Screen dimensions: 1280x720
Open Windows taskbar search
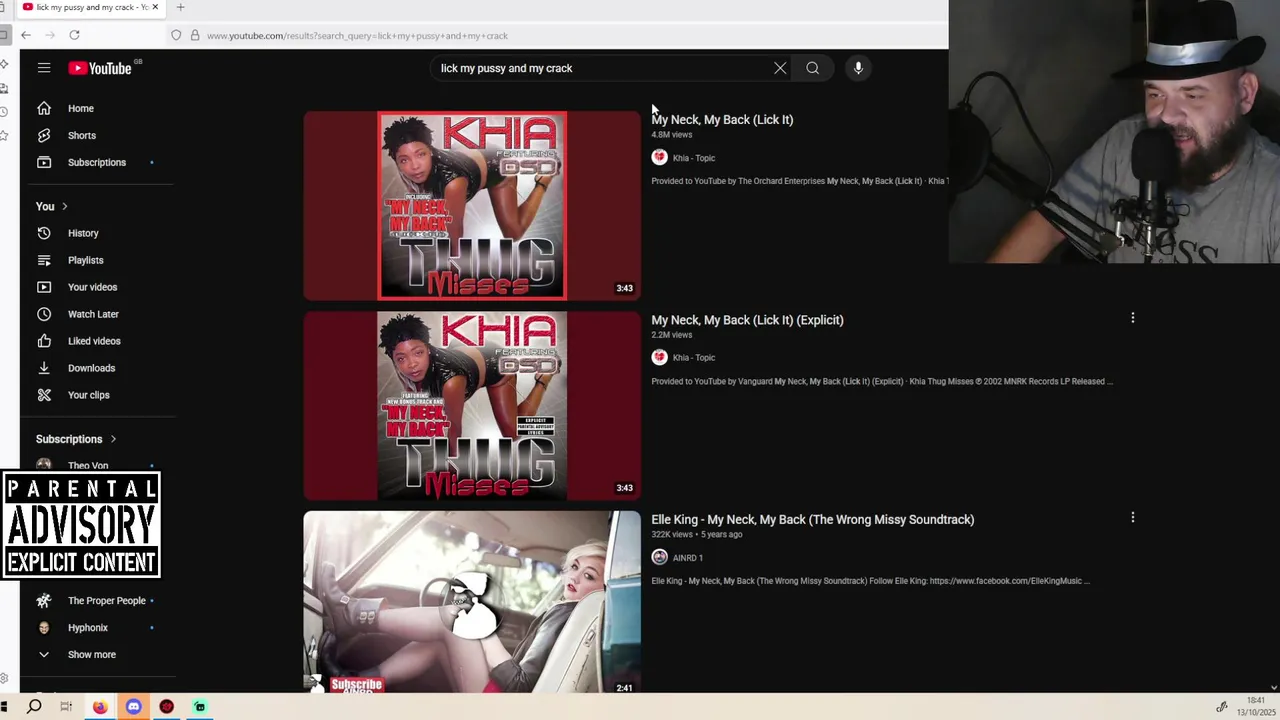pyautogui.click(x=34, y=707)
